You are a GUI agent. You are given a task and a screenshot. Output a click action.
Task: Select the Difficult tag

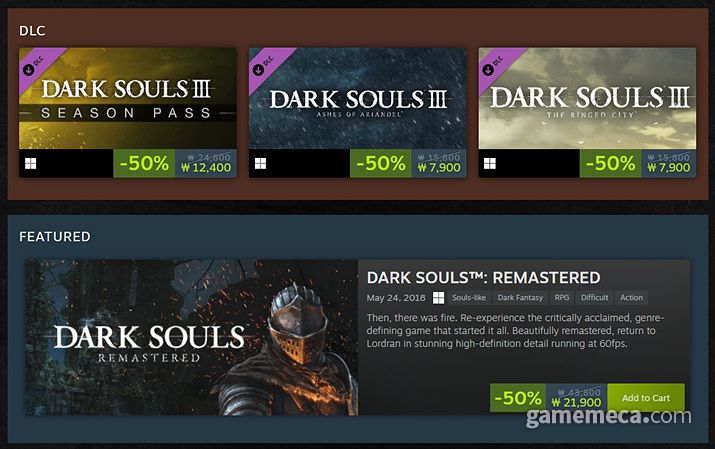[594, 297]
